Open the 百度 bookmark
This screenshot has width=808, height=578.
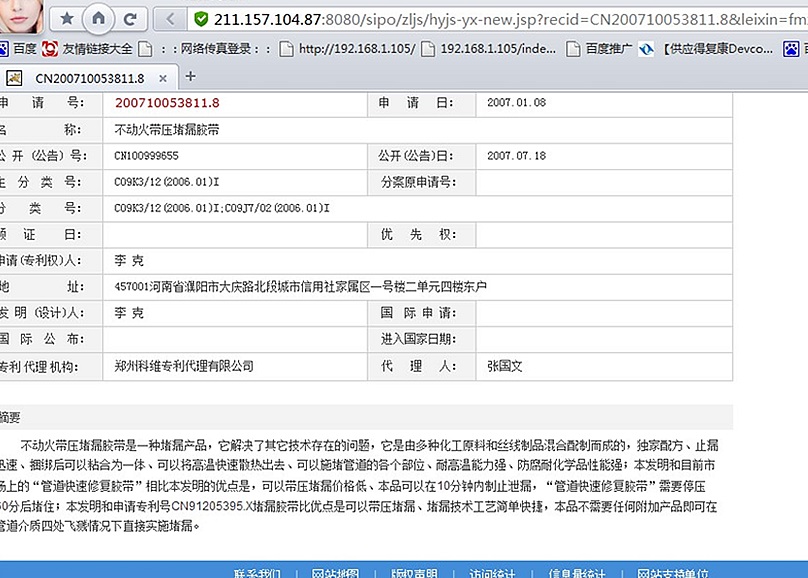pyautogui.click(x=18, y=48)
